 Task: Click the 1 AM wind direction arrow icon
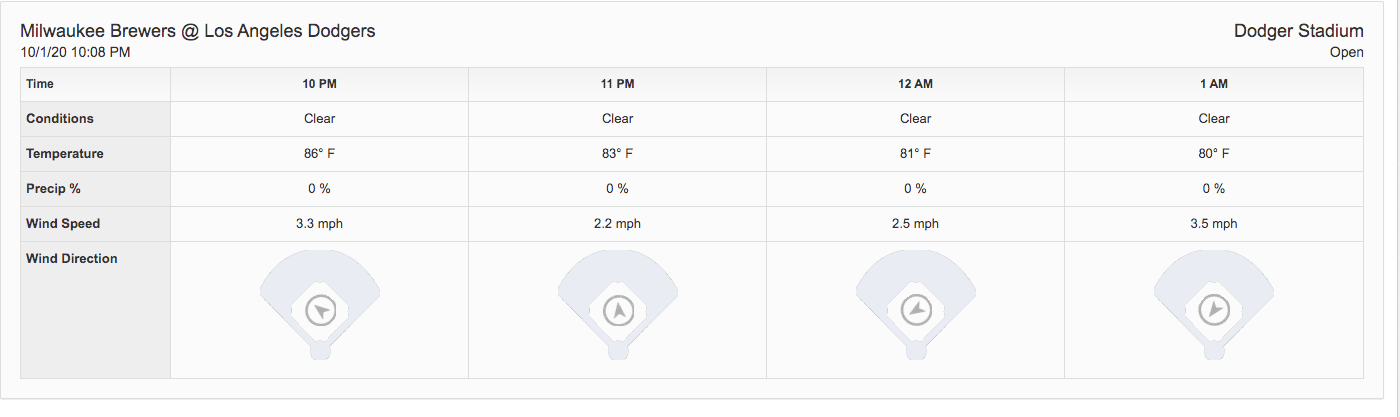point(1214,310)
